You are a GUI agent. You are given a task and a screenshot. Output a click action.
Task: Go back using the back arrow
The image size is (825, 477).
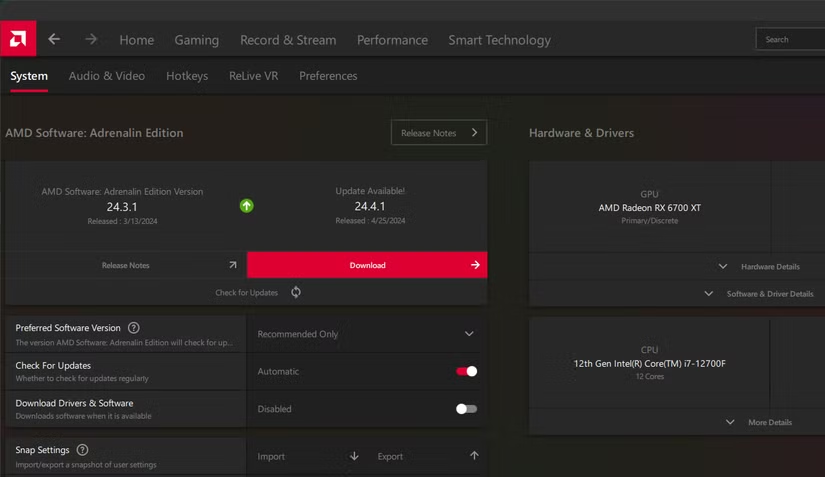click(54, 39)
